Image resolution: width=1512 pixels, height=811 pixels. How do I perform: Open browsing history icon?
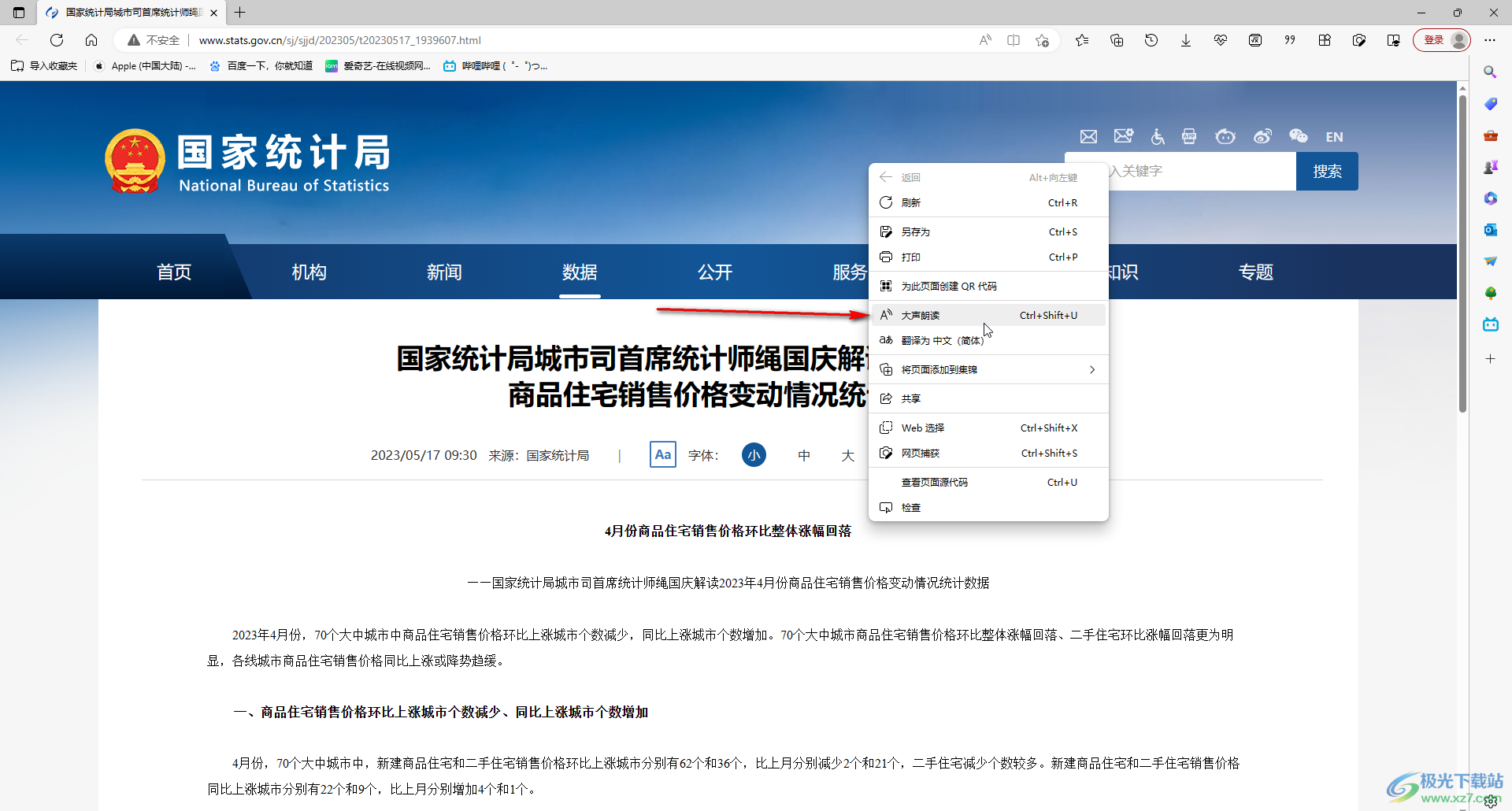pos(1151,40)
